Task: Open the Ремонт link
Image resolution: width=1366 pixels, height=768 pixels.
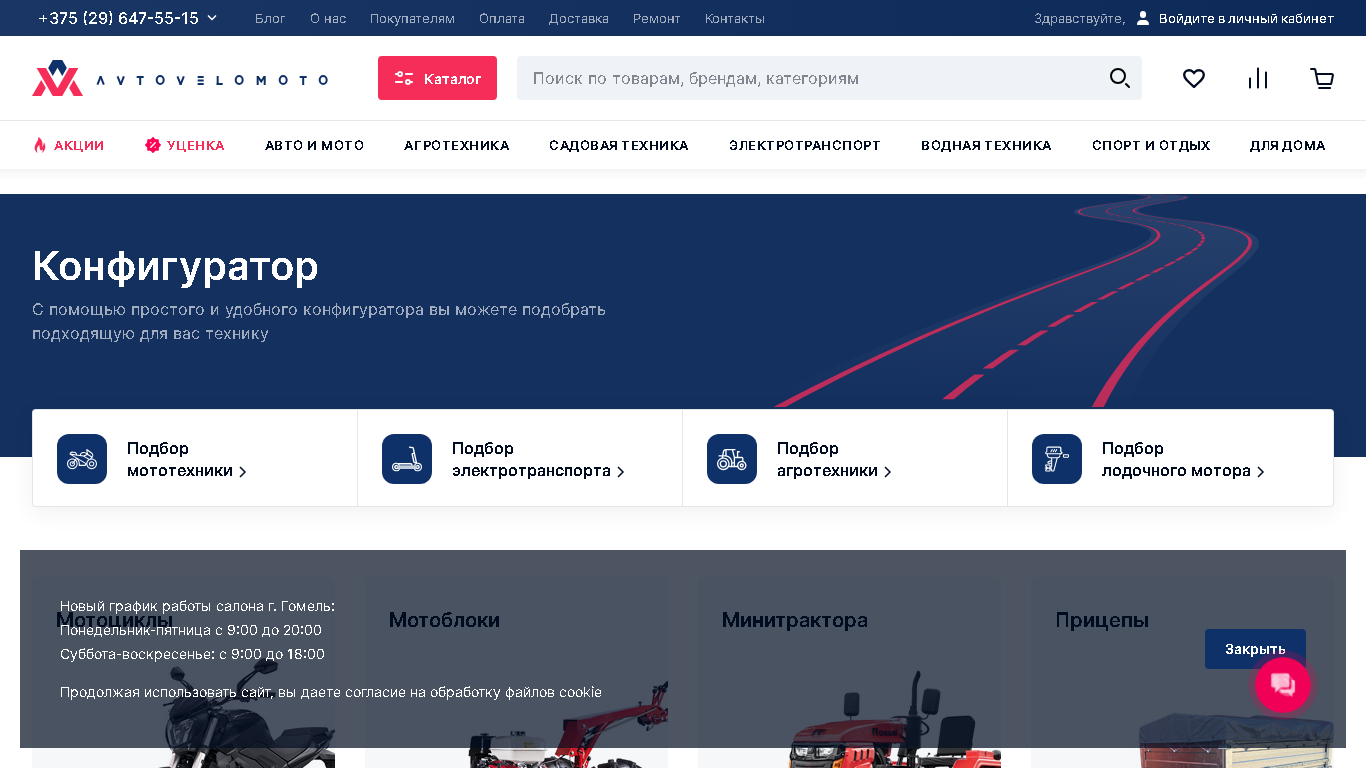Action: coord(657,18)
